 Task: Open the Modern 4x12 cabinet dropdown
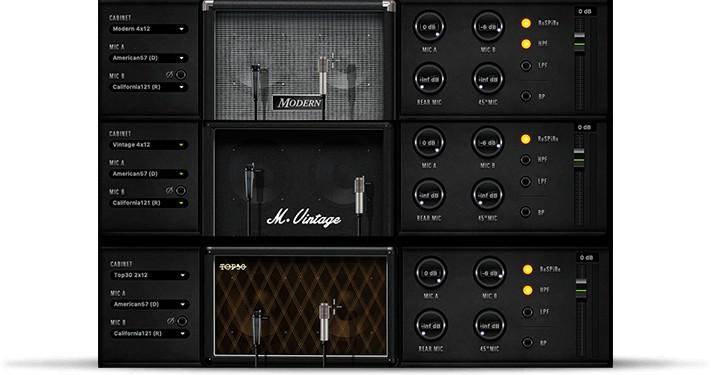[148, 29]
